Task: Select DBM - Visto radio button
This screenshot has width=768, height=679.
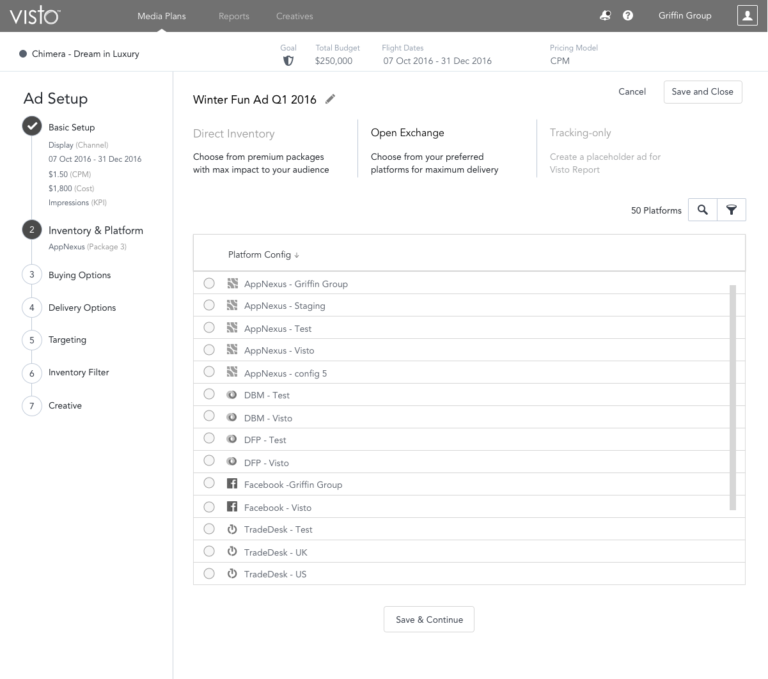Action: (x=209, y=416)
